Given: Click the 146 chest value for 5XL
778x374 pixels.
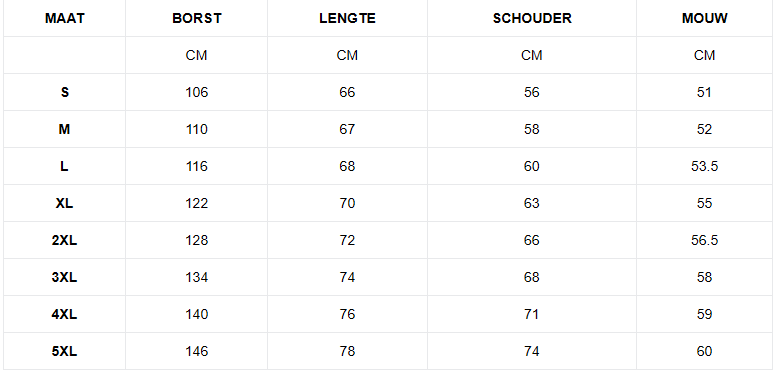Looking at the screenshot, I should point(196,352).
